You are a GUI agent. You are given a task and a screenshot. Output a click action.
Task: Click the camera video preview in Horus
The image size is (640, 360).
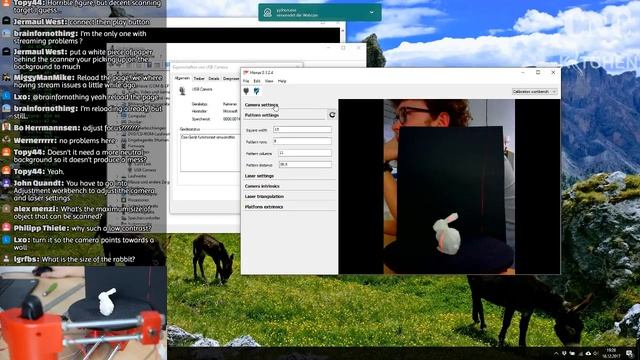449,187
